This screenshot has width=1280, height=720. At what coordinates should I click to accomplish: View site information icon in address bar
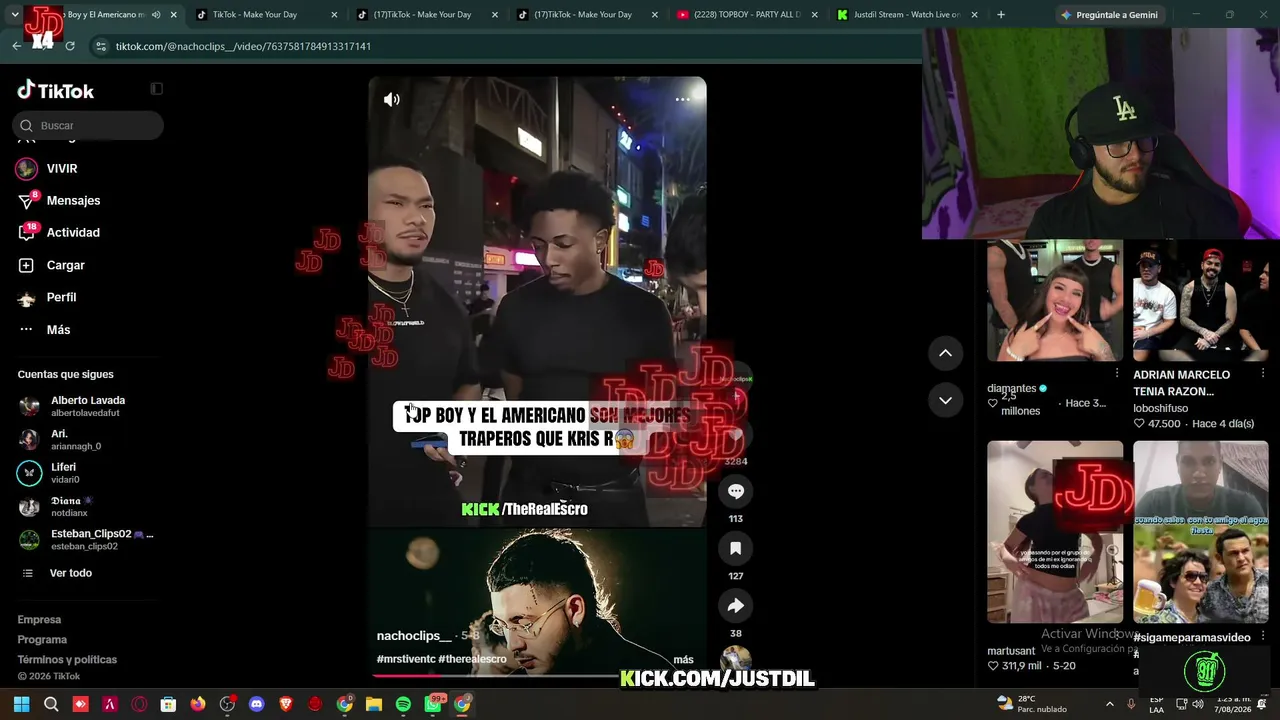pos(100,46)
